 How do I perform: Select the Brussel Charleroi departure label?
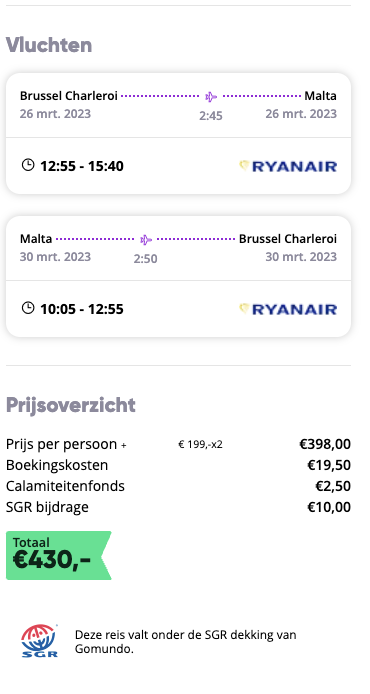(x=69, y=96)
